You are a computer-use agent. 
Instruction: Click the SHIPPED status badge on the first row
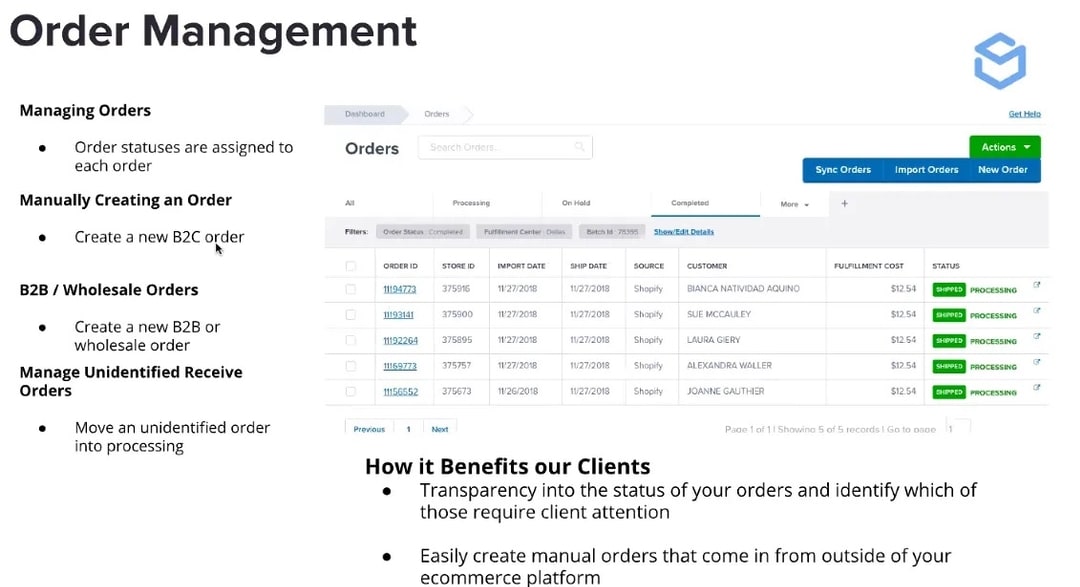[948, 289]
